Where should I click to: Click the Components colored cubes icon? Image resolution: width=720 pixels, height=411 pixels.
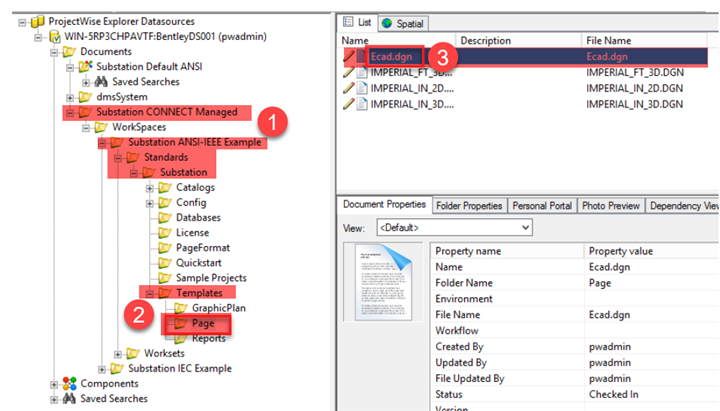(69, 383)
